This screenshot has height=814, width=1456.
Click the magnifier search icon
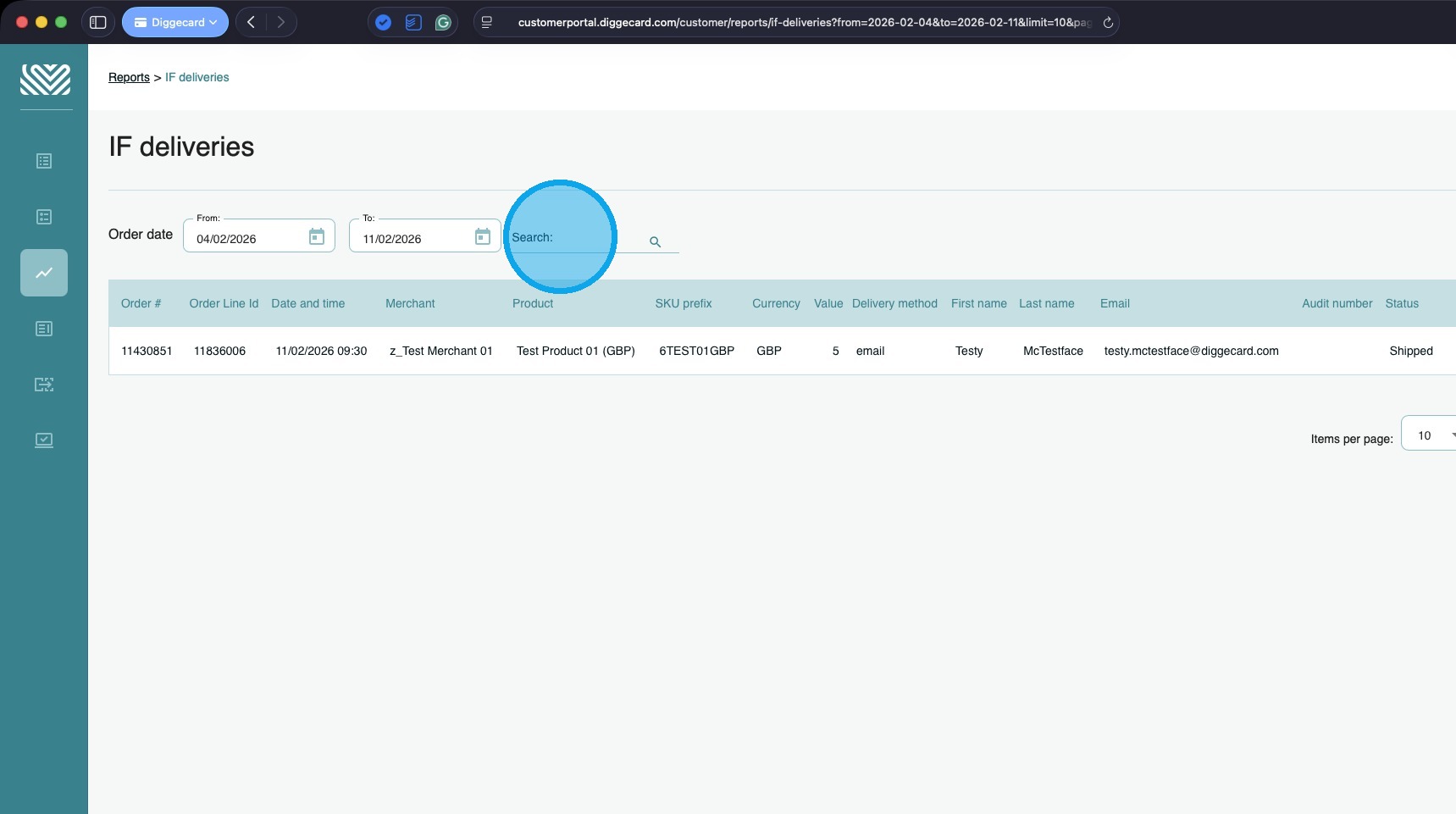(655, 242)
